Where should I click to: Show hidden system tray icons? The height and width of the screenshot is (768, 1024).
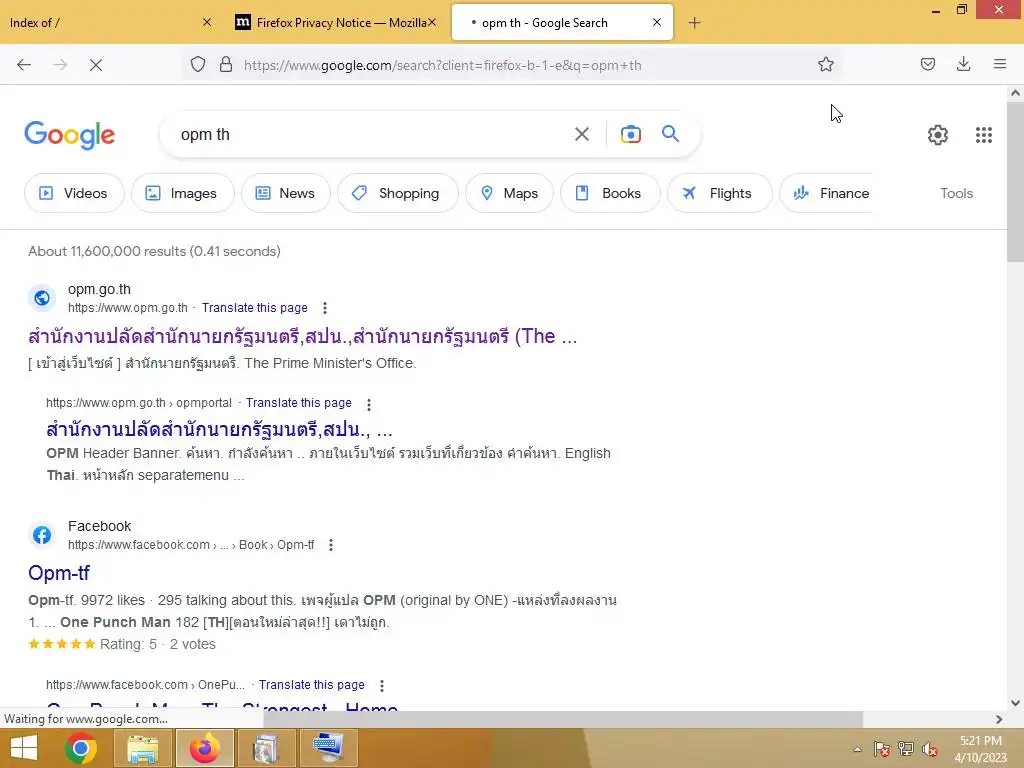pos(857,749)
